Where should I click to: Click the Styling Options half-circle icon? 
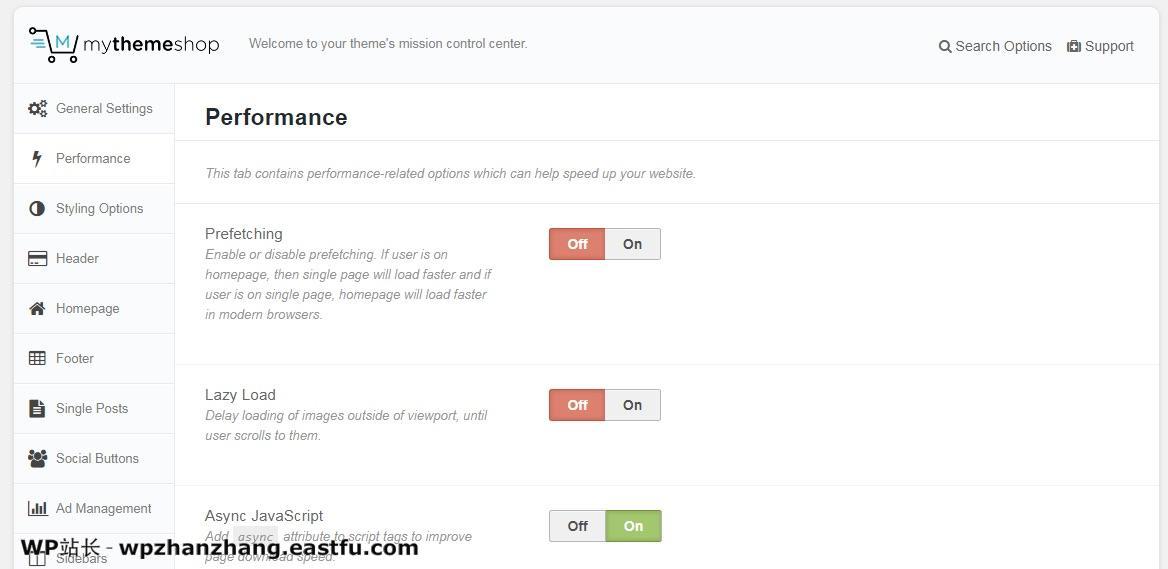(37, 209)
